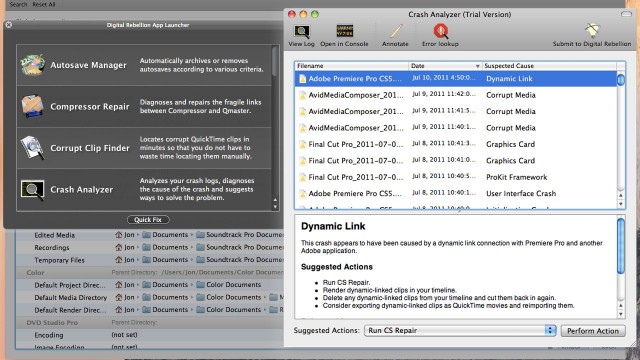Close the Digital Rebellion App Launcher panel
Screen dimensions: 640x360
pyautogui.click(x=9, y=25)
